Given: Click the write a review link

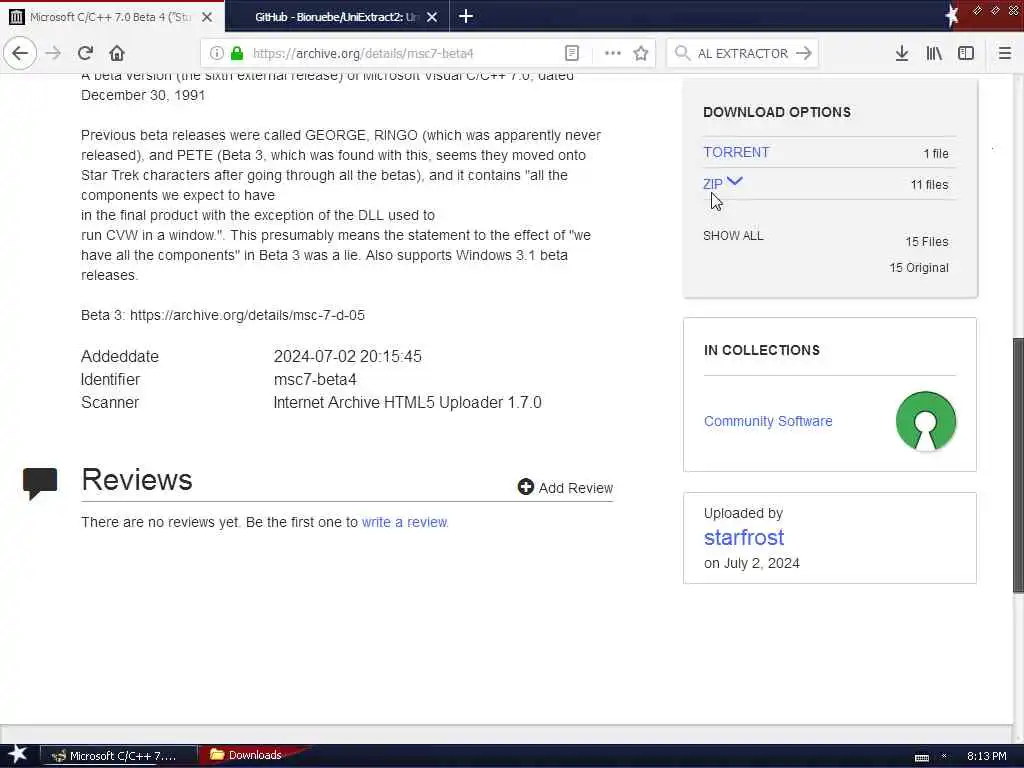Looking at the screenshot, I should click(405, 522).
